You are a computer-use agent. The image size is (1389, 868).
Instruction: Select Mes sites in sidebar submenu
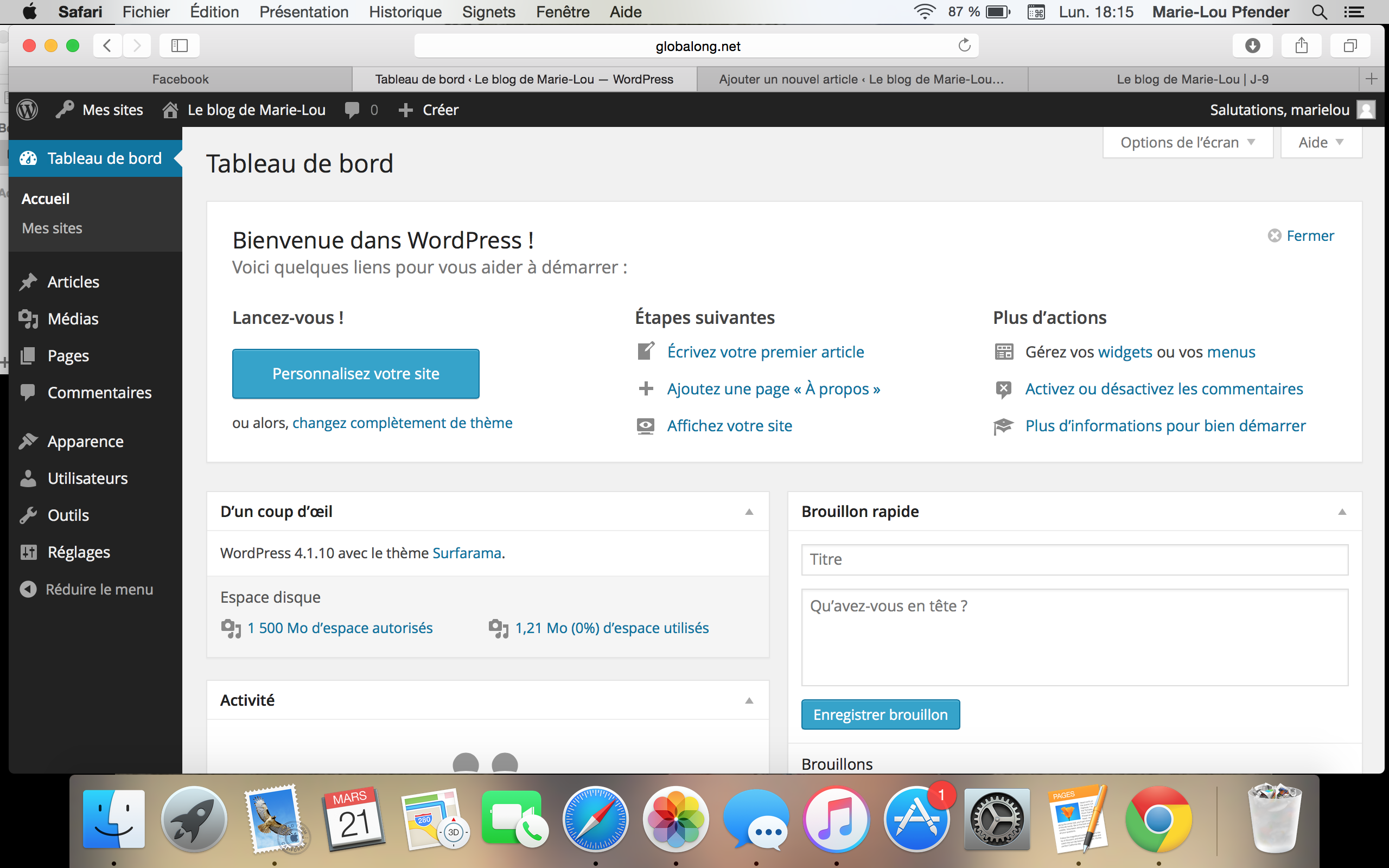pyautogui.click(x=52, y=228)
